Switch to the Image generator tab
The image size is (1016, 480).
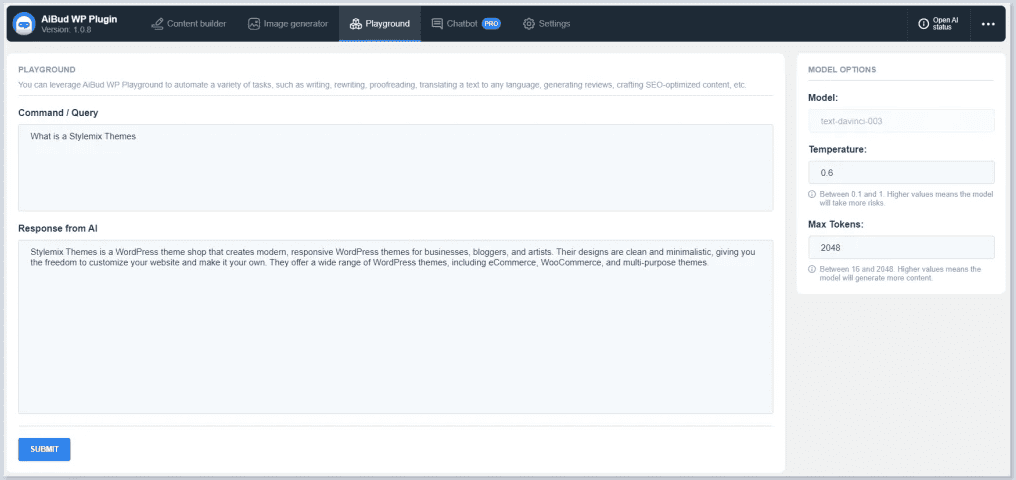tap(288, 24)
